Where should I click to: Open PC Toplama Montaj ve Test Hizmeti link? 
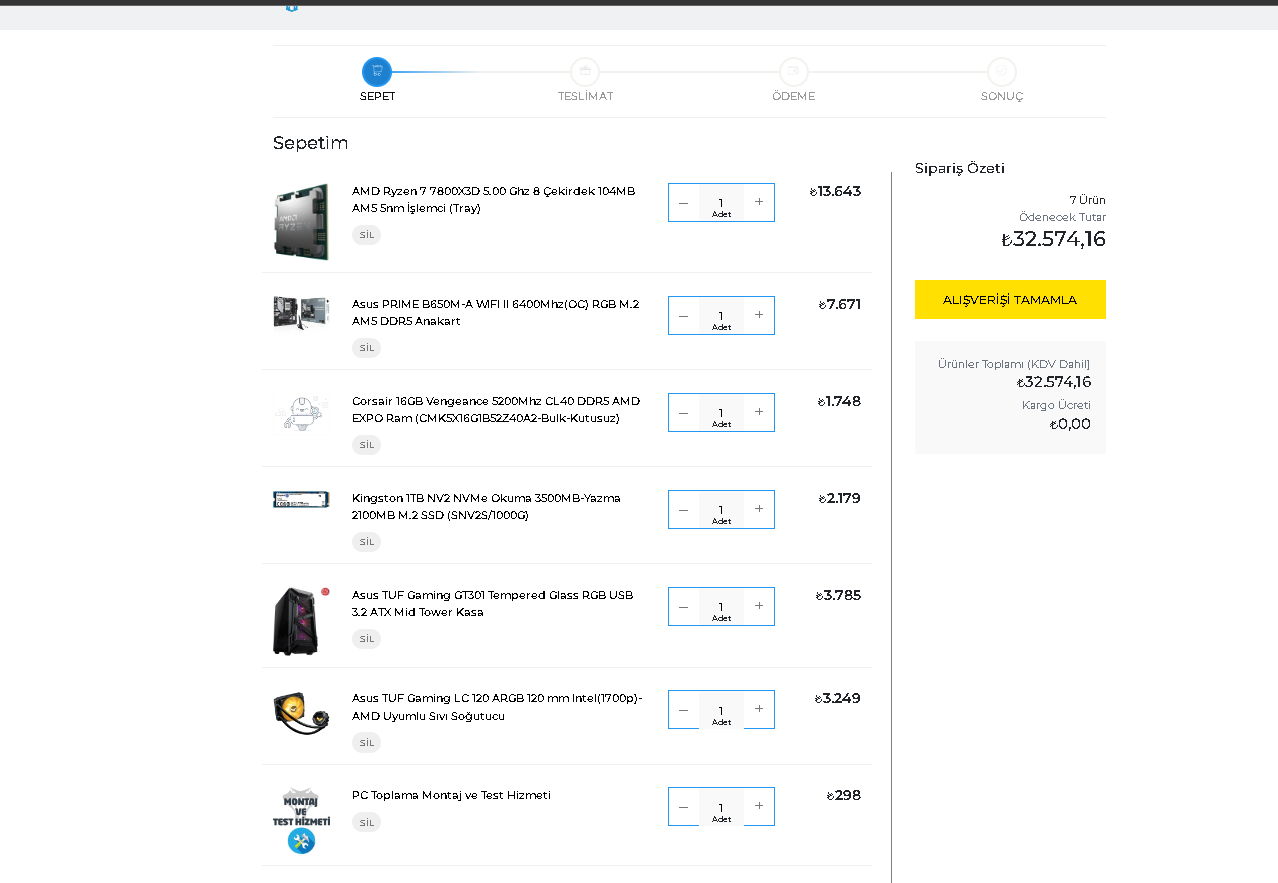[451, 795]
